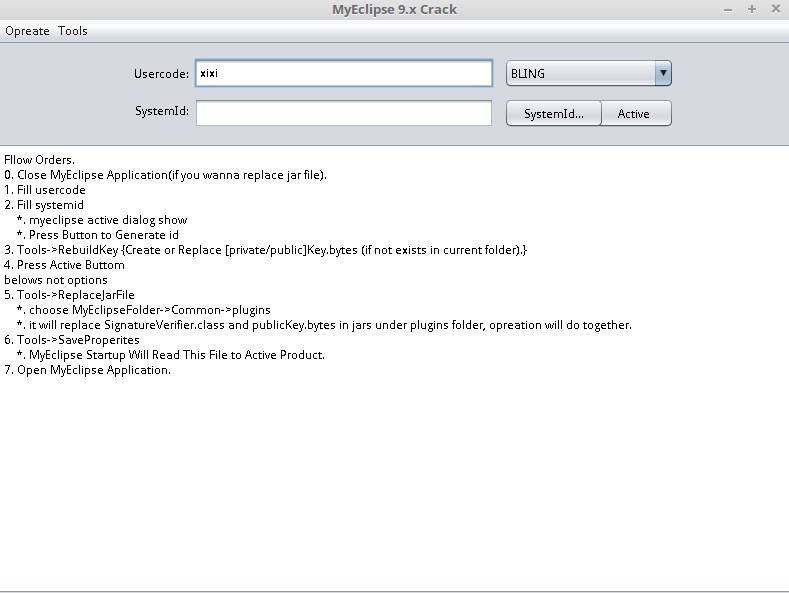The height and width of the screenshot is (593, 789).
Task: Click the 'it will replace SignatureVerifier.class' line
Action: tap(324, 325)
